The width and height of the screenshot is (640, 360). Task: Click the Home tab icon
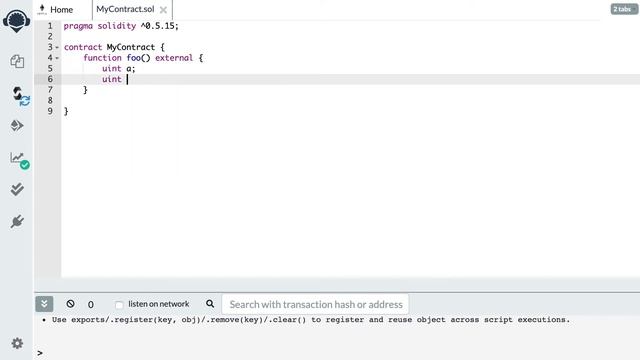click(x=42, y=9)
